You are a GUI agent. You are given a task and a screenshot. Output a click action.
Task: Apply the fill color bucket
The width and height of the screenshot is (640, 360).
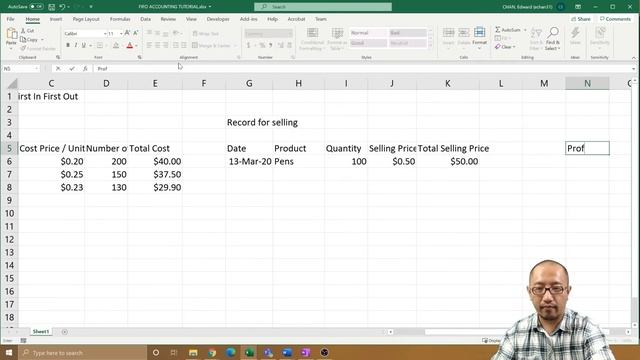click(x=116, y=45)
